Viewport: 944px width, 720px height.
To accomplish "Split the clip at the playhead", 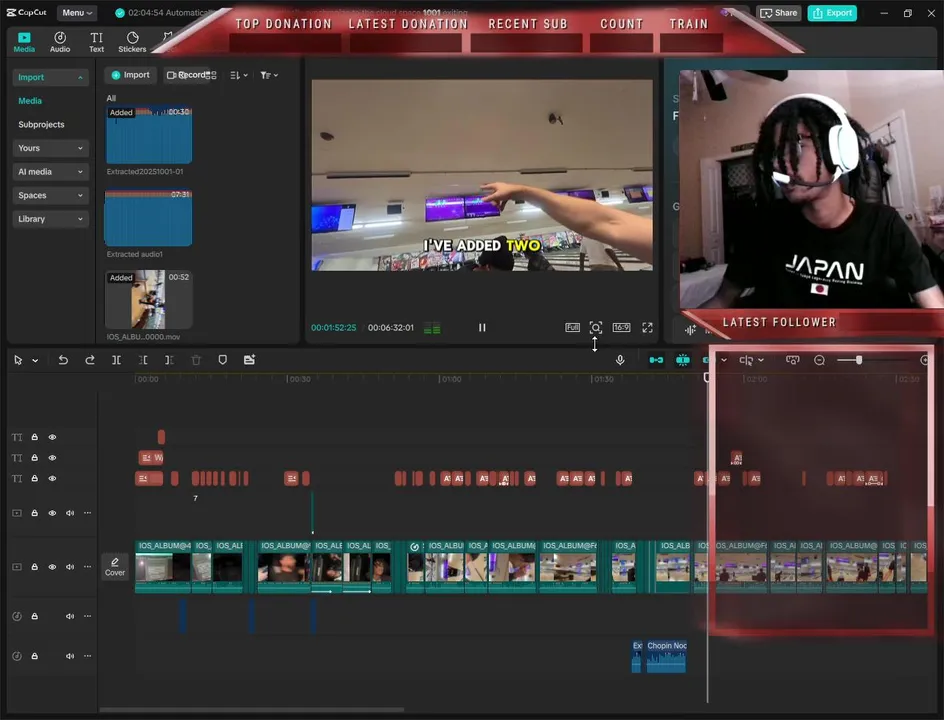I will tap(116, 360).
